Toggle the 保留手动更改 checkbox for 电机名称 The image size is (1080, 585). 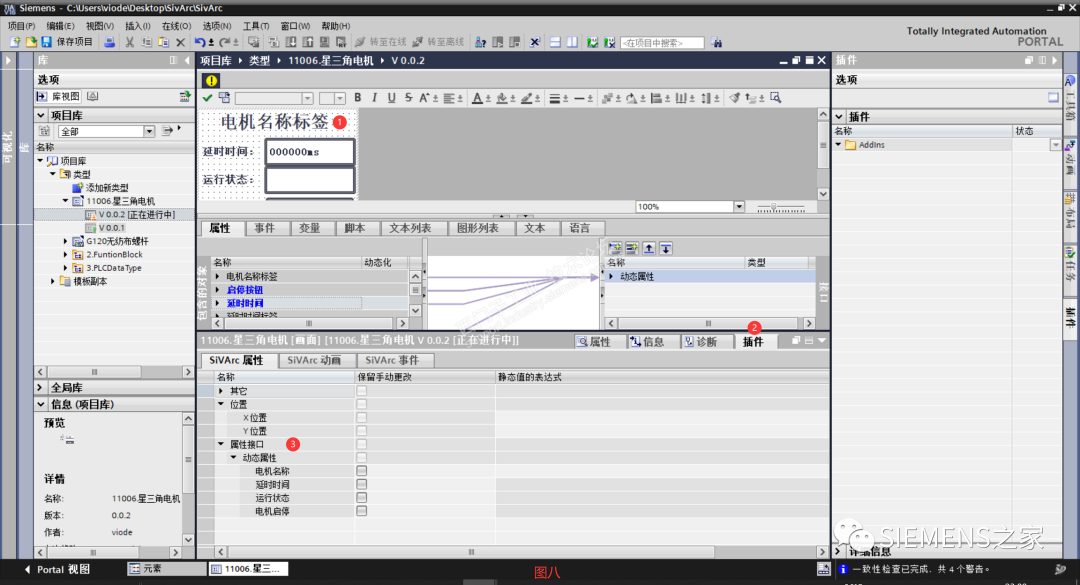coord(362,471)
